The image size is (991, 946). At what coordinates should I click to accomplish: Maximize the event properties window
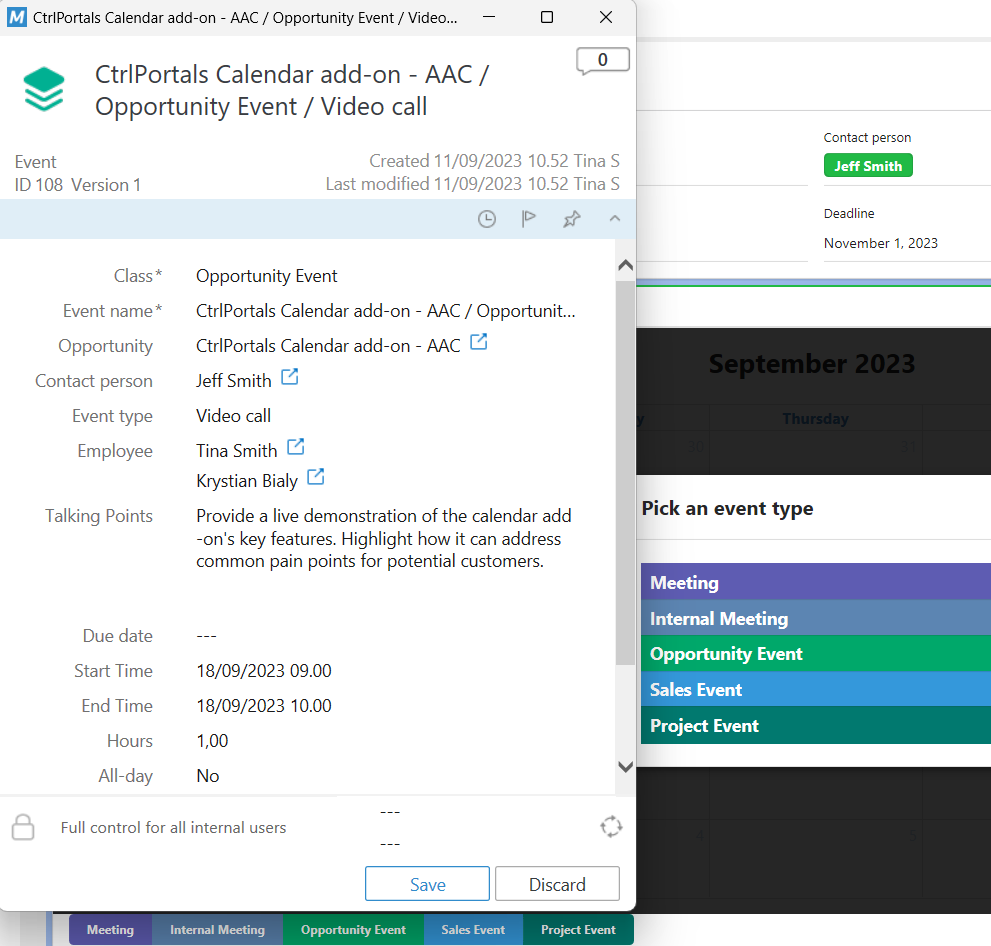click(x=547, y=17)
